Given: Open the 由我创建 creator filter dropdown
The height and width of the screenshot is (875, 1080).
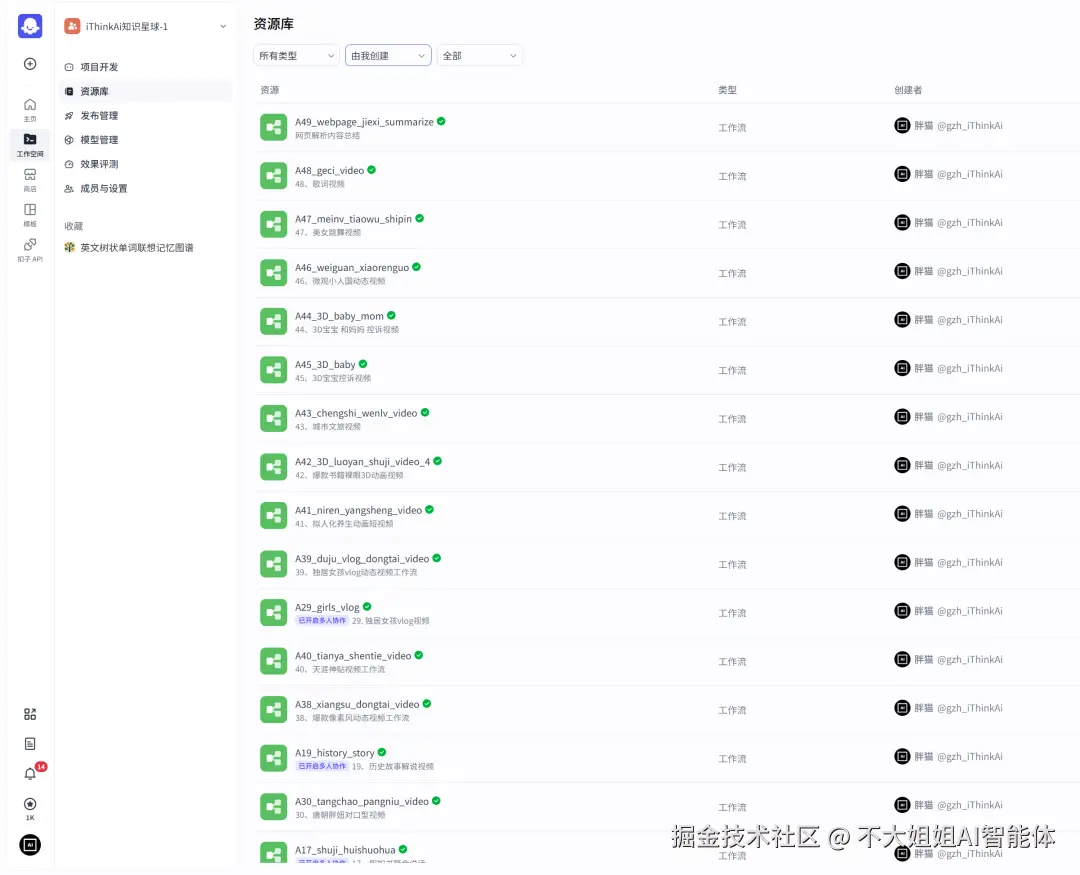Looking at the screenshot, I should pos(388,56).
